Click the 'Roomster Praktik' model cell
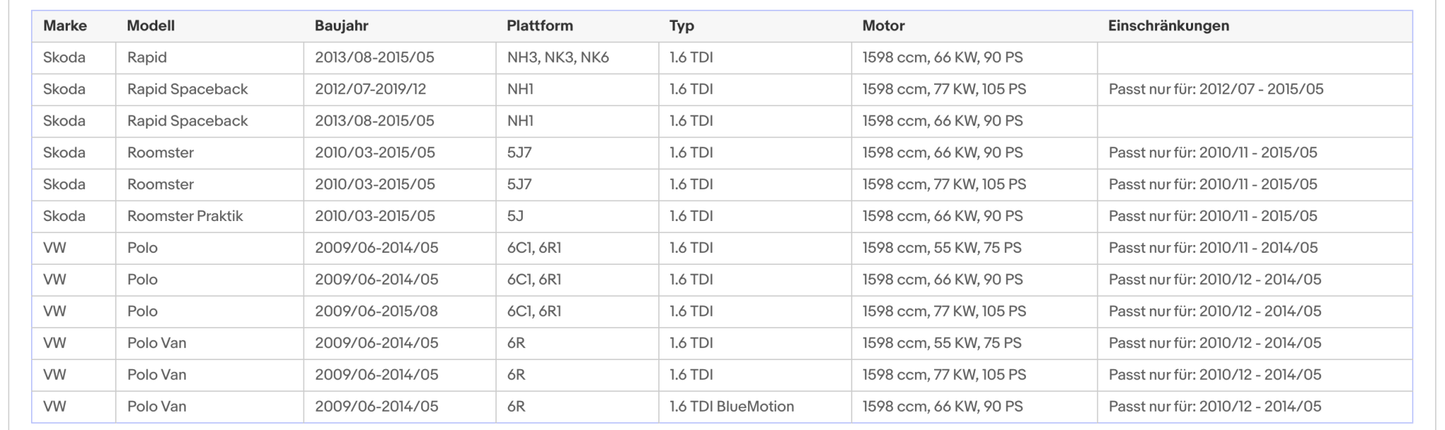 pos(185,216)
